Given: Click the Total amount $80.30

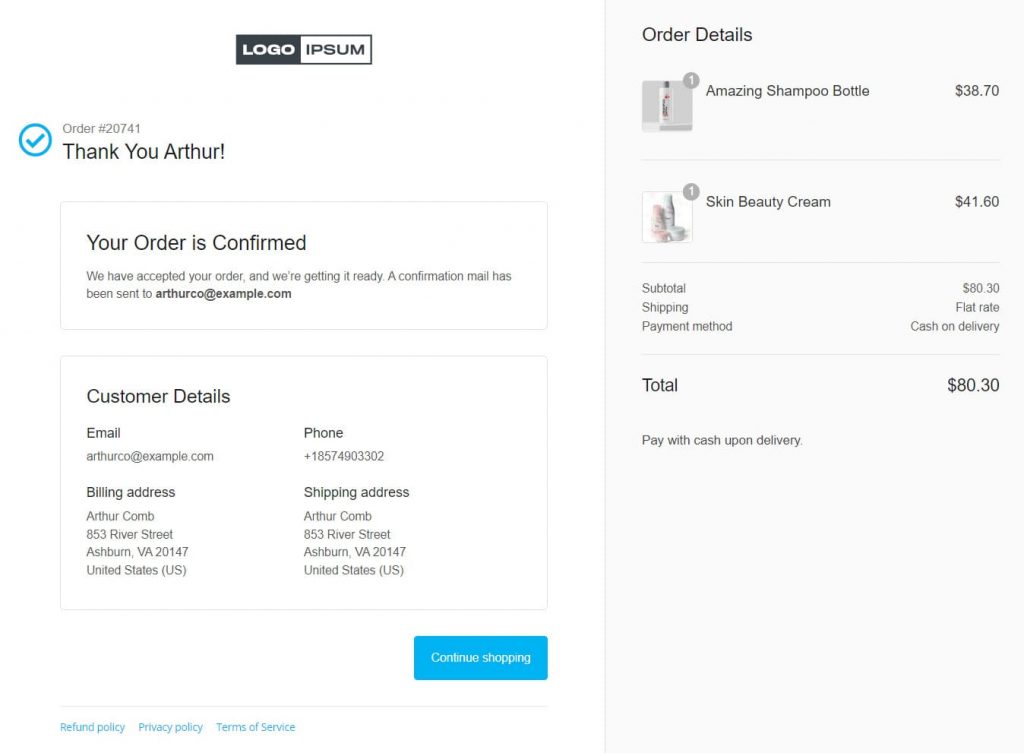Looking at the screenshot, I should 973,385.
